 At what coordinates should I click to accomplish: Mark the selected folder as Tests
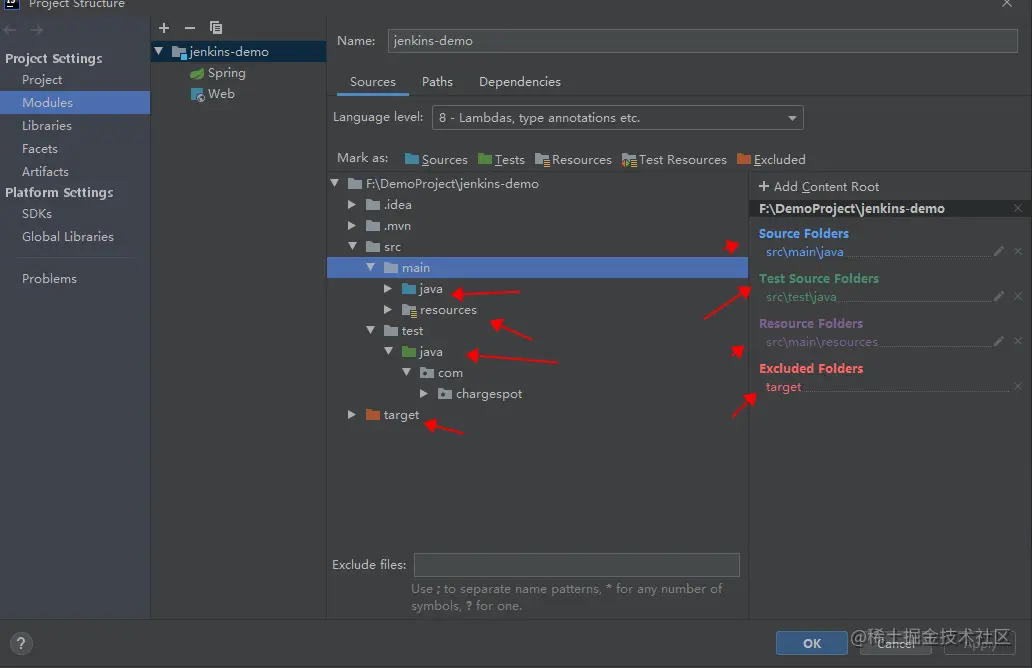501,159
